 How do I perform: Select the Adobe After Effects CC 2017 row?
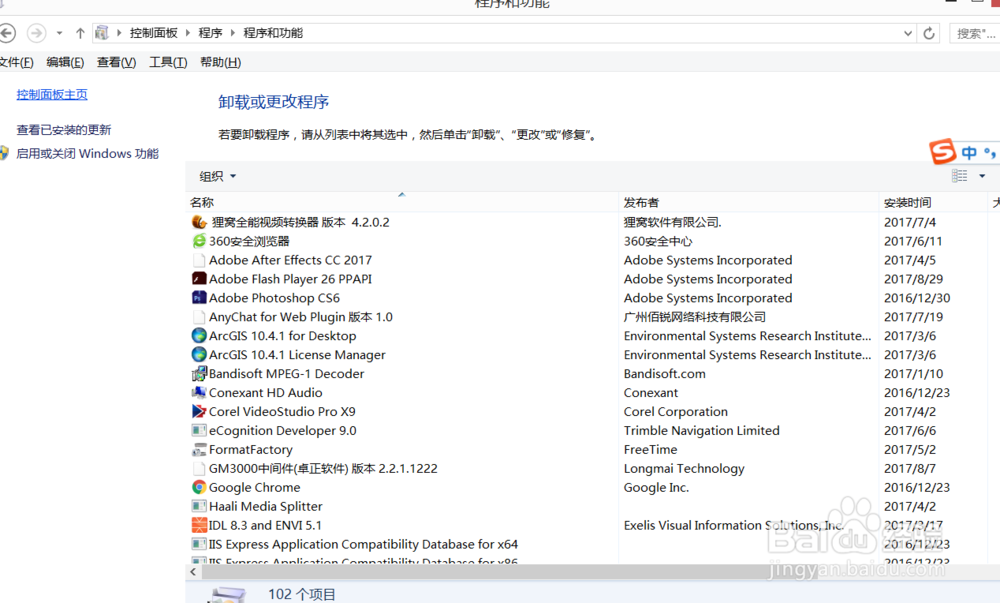coord(592,260)
